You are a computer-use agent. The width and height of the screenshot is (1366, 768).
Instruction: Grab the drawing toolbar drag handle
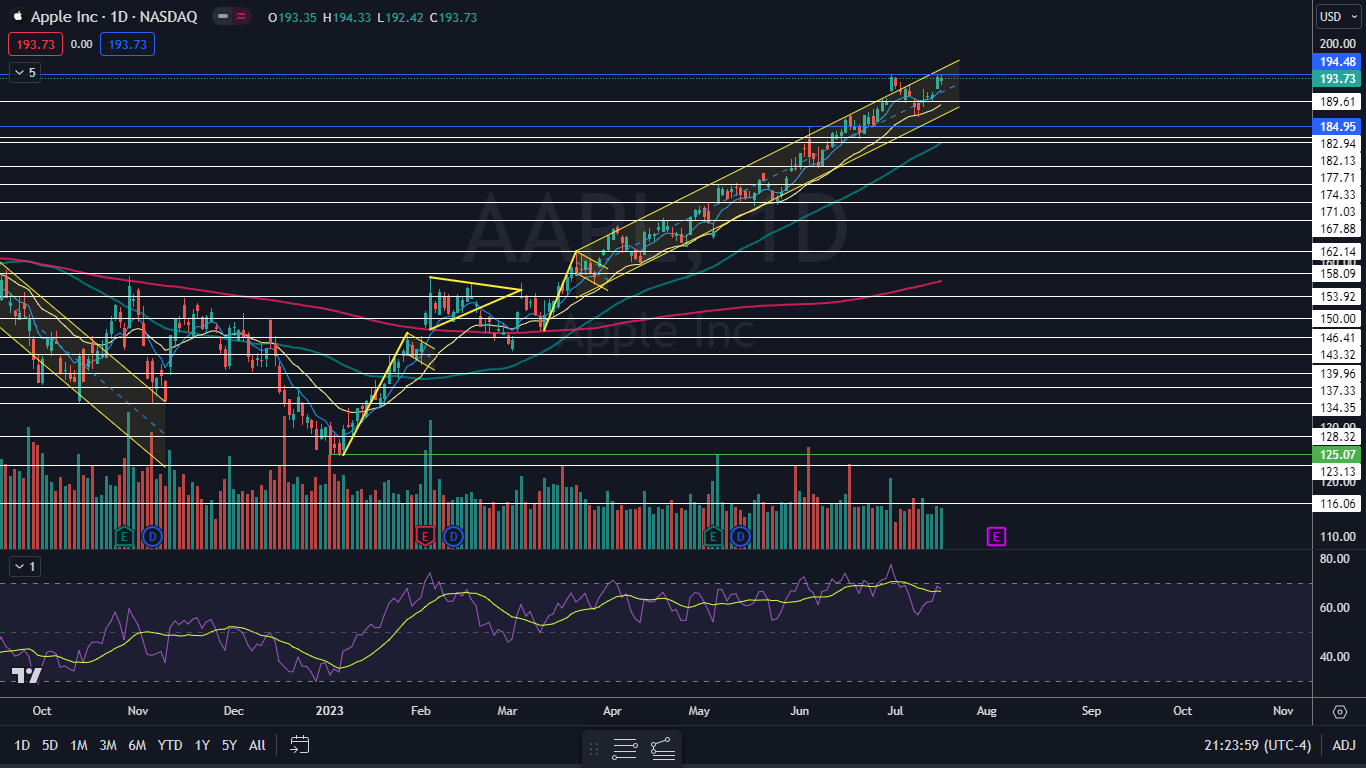point(594,748)
